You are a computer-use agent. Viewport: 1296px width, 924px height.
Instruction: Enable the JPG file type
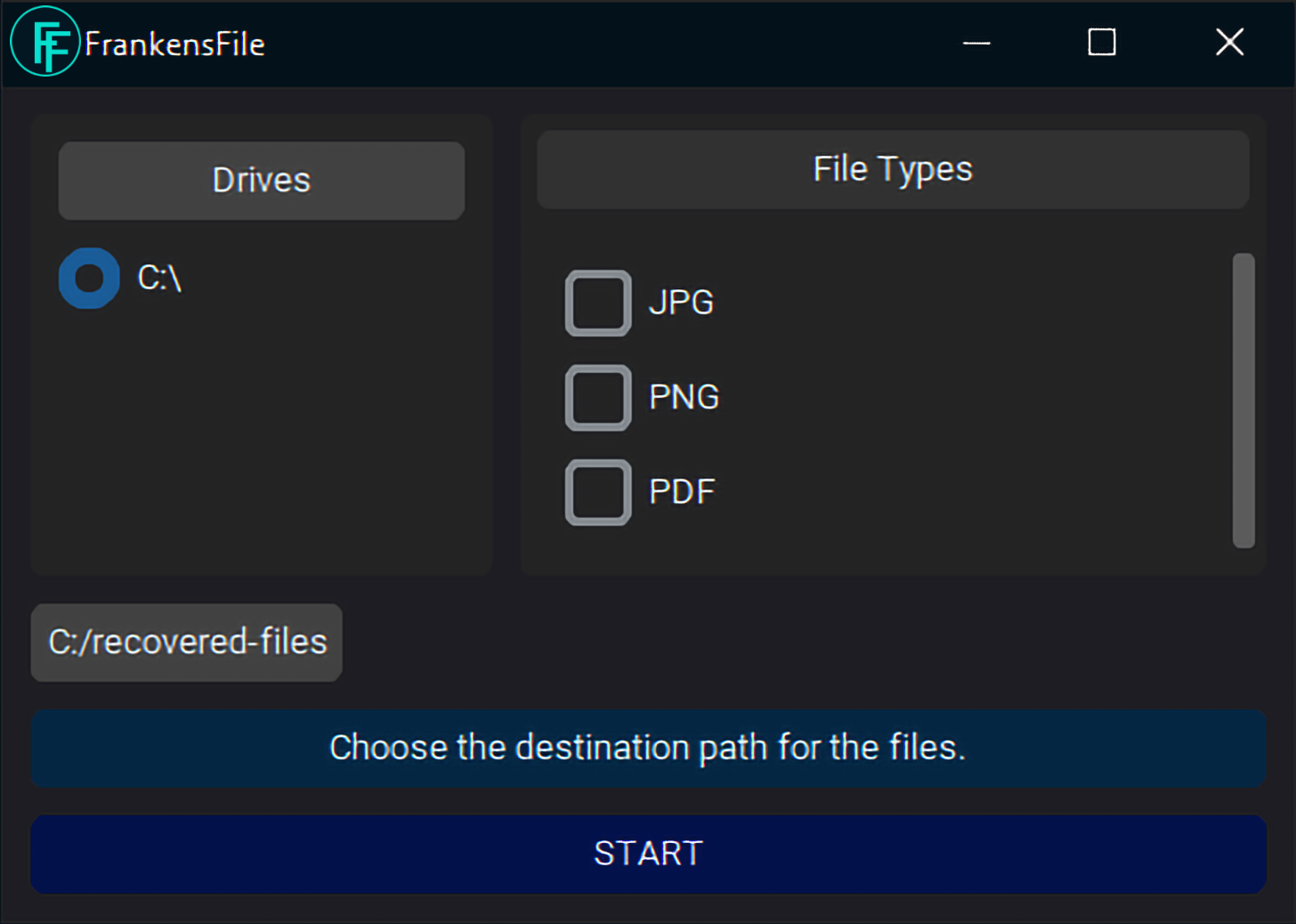tap(597, 303)
